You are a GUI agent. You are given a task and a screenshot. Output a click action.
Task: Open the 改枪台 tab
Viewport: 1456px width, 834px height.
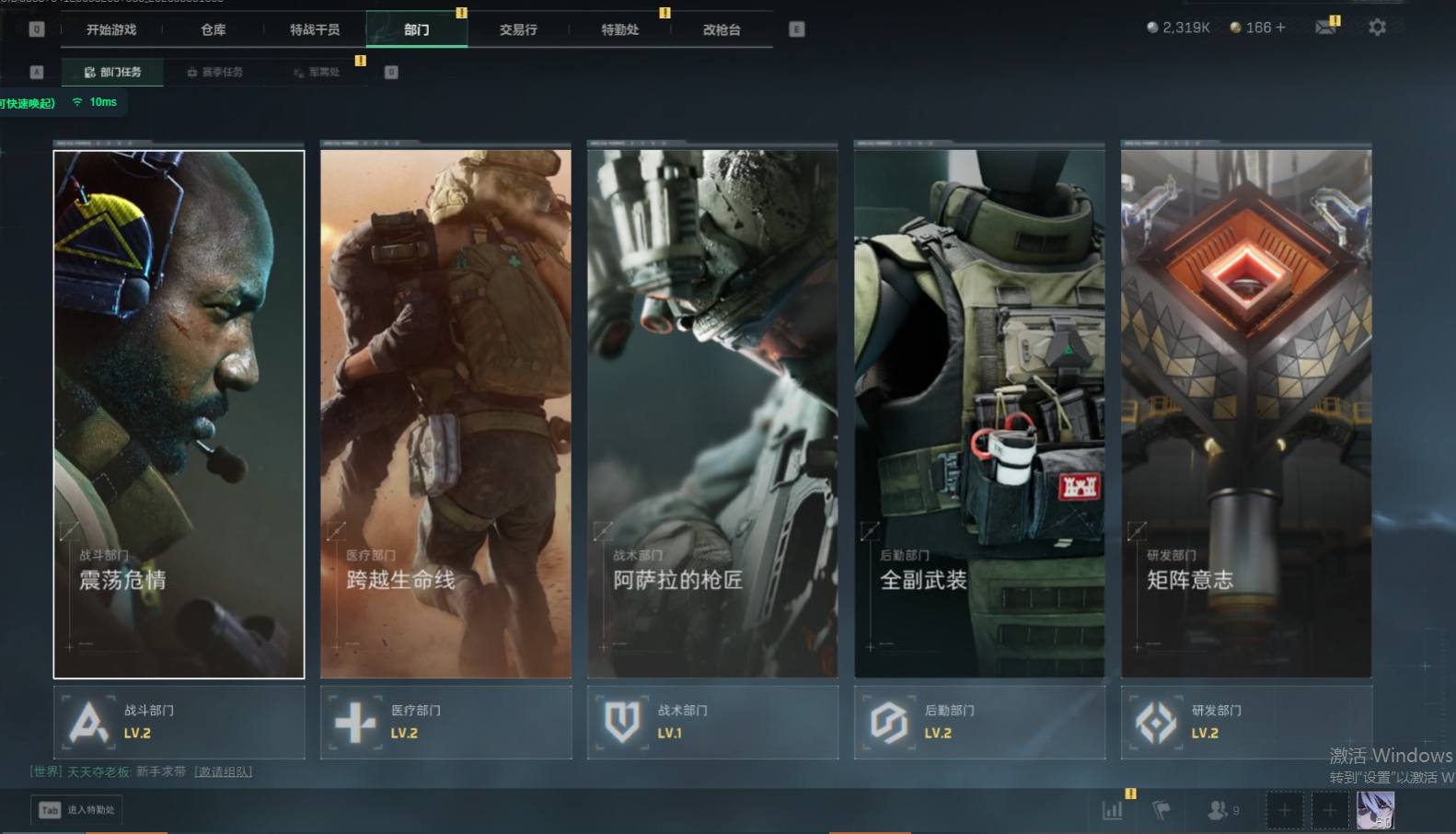[x=722, y=29]
